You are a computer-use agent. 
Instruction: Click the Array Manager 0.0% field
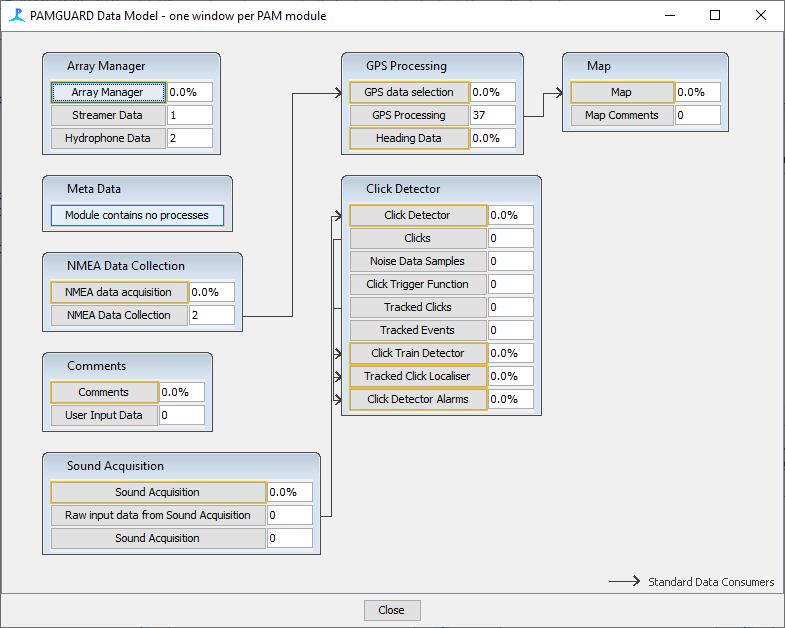(x=190, y=92)
